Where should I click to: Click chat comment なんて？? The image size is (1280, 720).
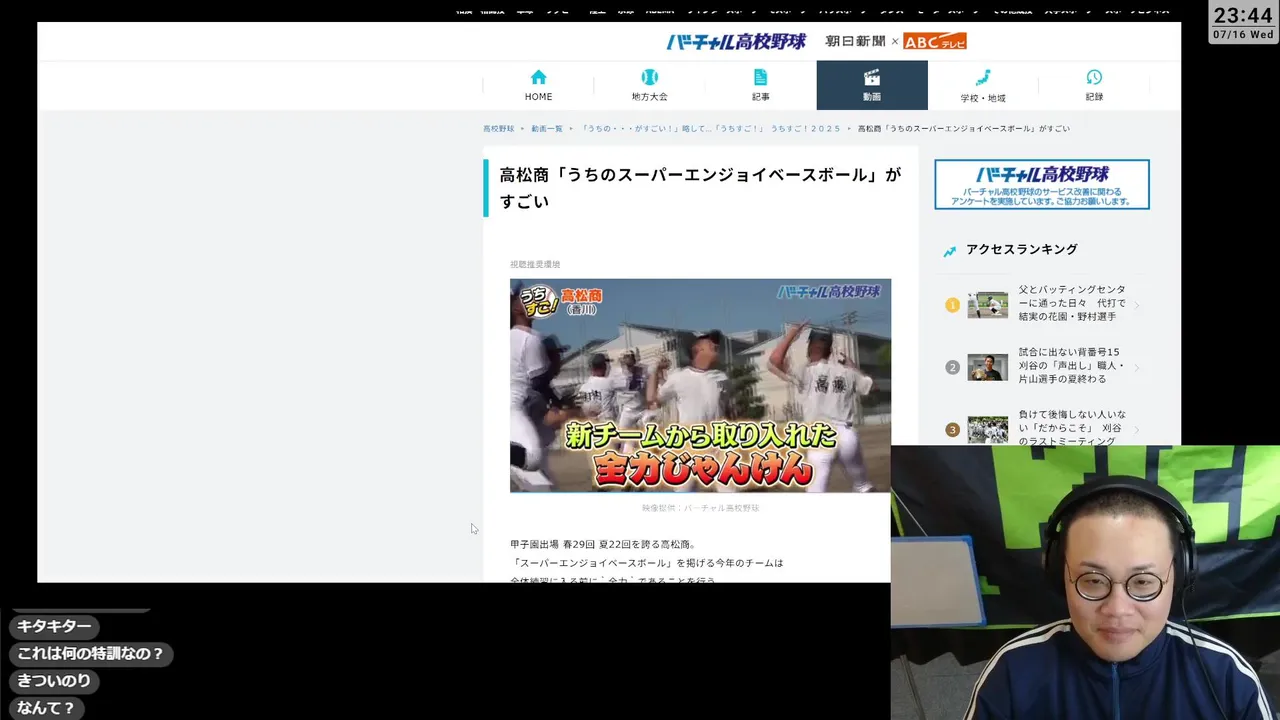(x=46, y=708)
